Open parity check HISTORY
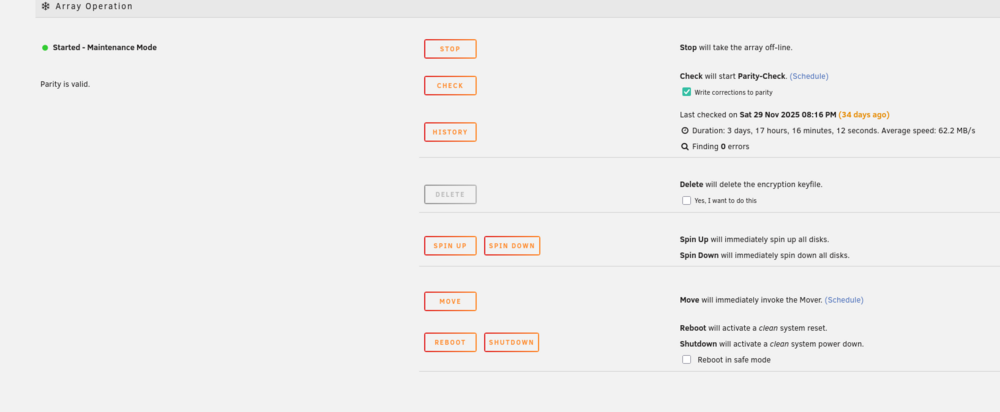Image resolution: width=1000 pixels, height=412 pixels. pyautogui.click(x=450, y=132)
